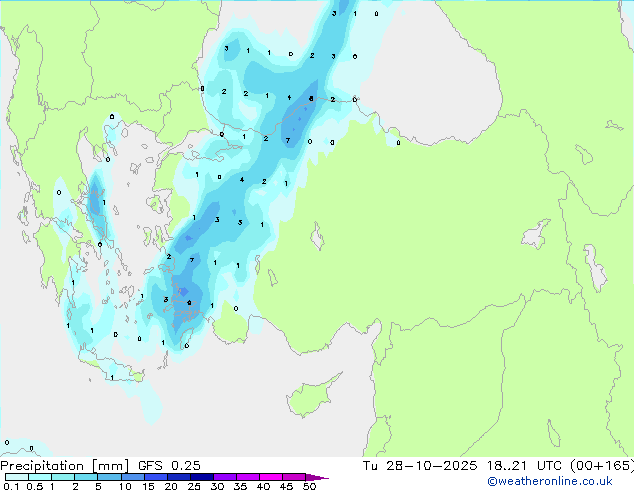Click the 0.1 to 0.5 mm legend swatch
This screenshot has height=490, width=634.
(x=17, y=477)
